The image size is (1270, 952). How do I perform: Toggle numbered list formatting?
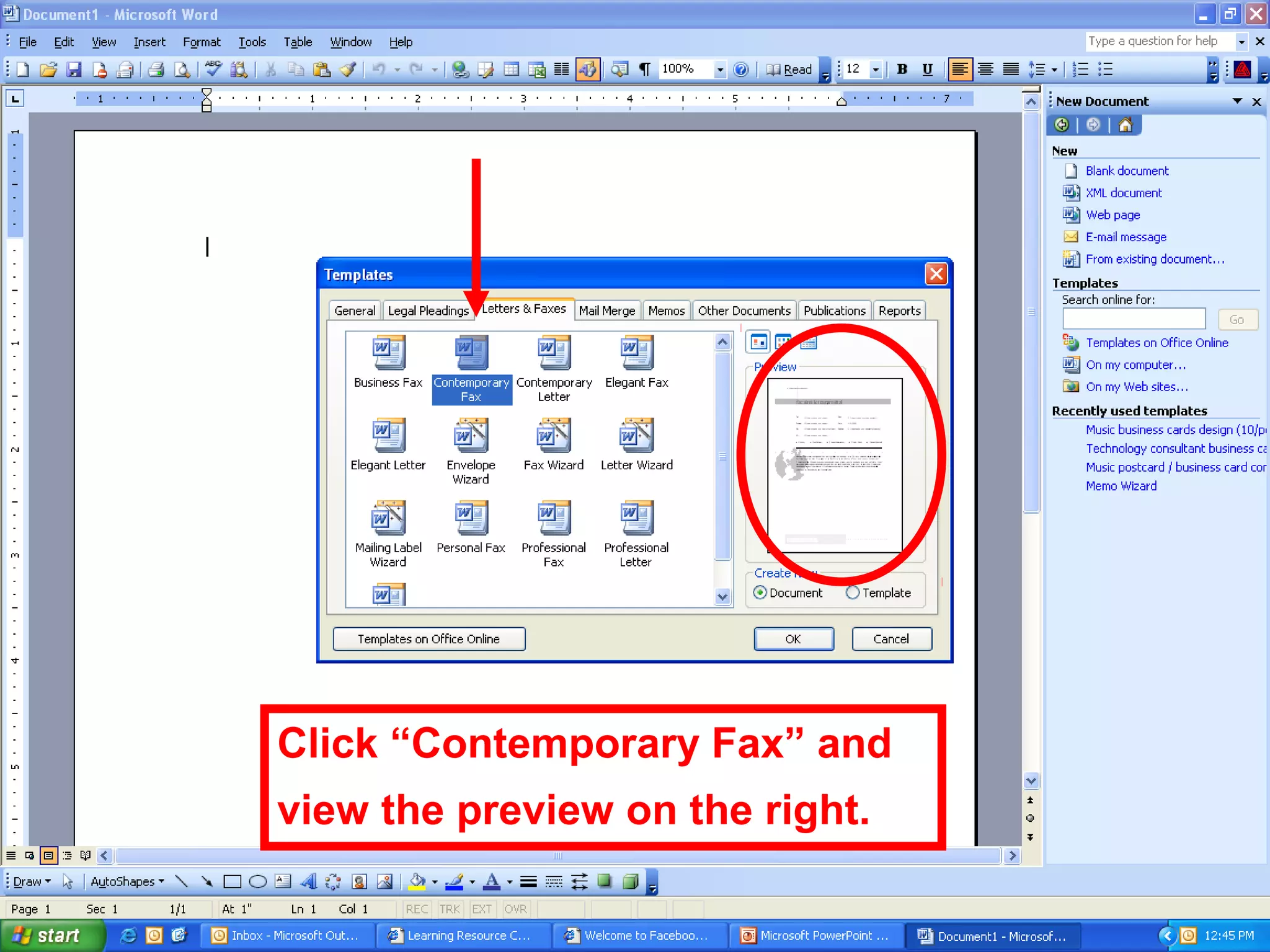pyautogui.click(x=1081, y=69)
